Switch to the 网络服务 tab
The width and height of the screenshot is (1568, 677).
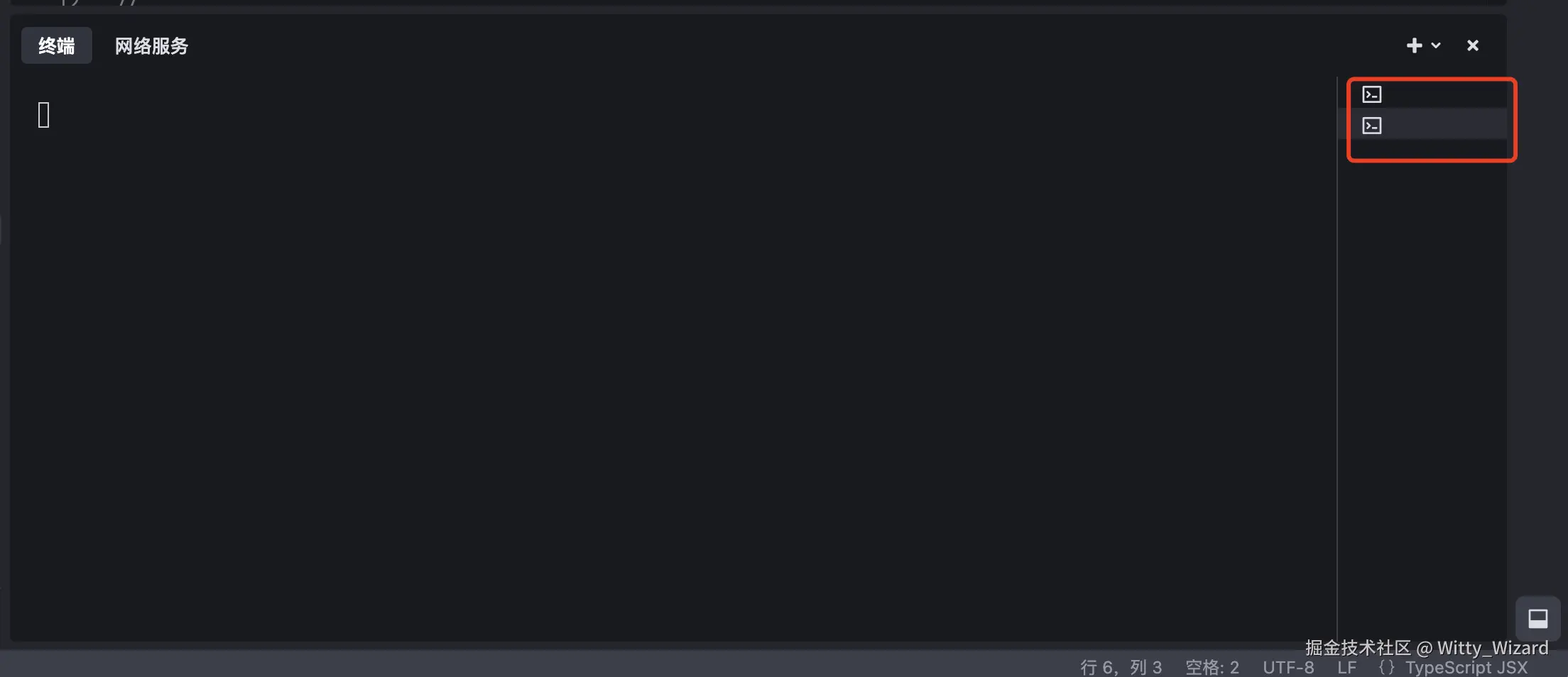[151, 45]
